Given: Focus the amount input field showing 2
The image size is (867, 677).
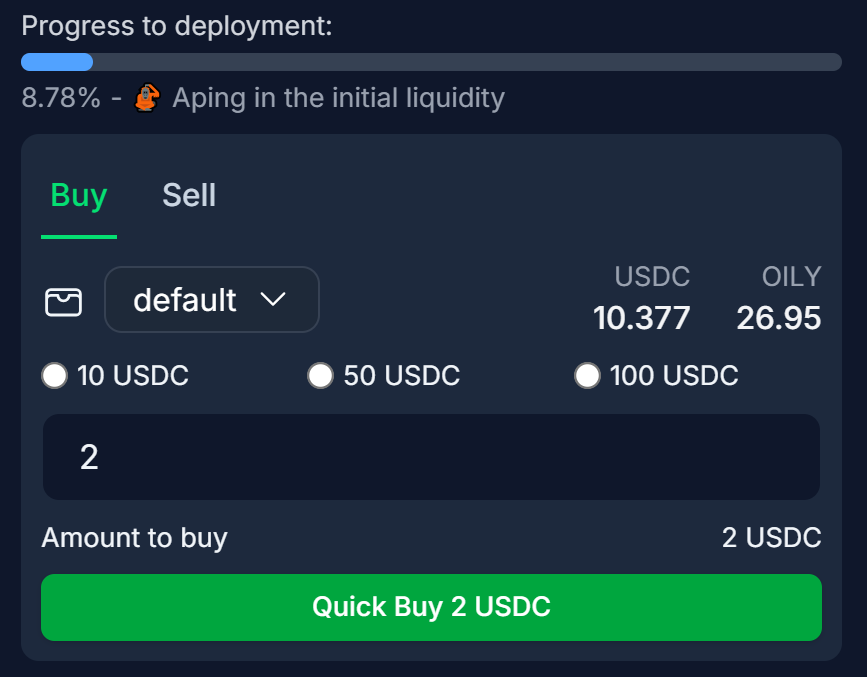Looking at the screenshot, I should click(431, 457).
